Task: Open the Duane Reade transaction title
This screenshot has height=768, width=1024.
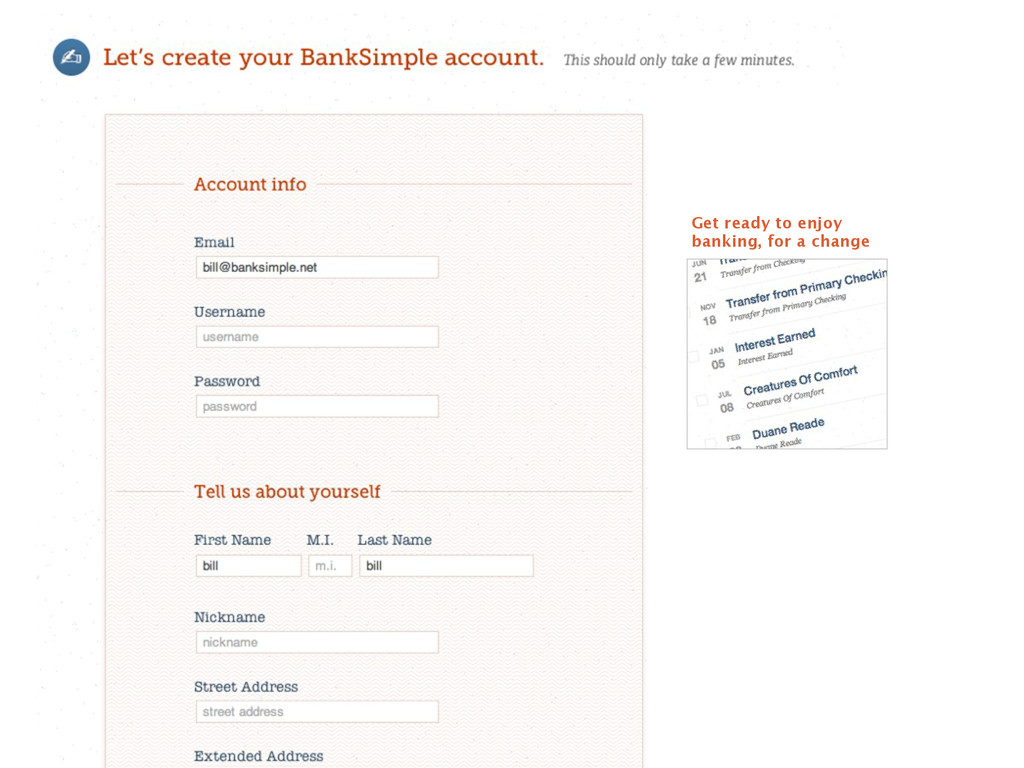Action: 788,429
